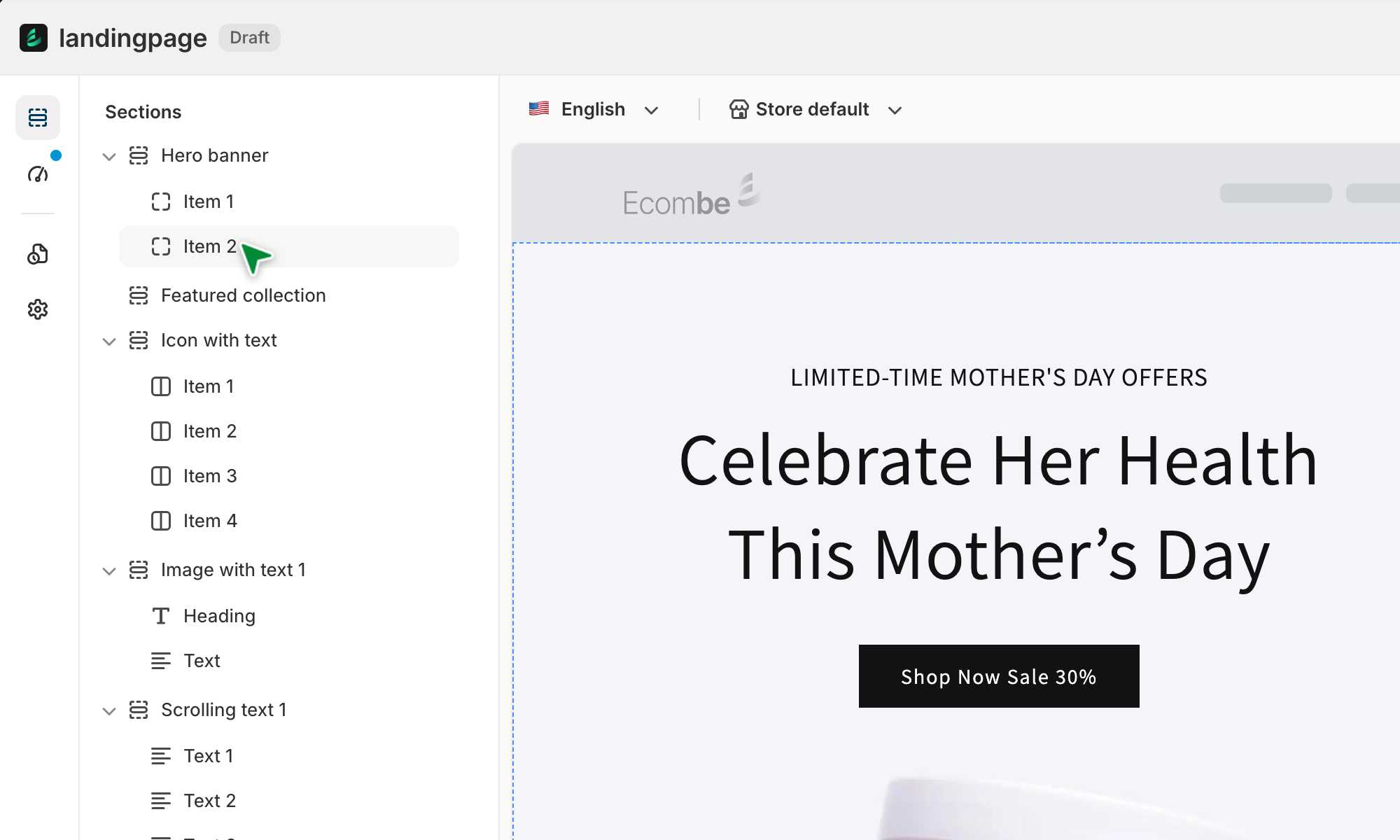Open the apps puzzle icon in sidebar
1400x840 pixels.
click(x=38, y=254)
